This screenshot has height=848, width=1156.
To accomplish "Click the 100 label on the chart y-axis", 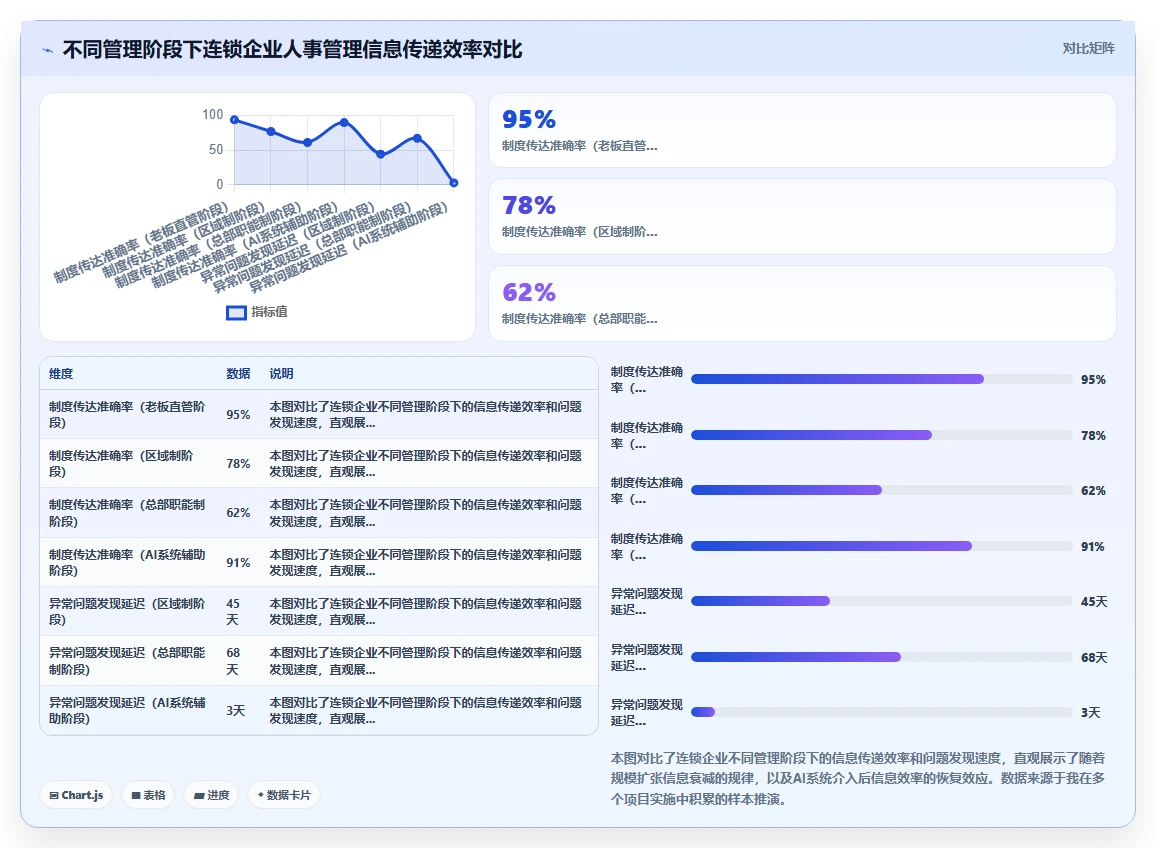I will (212, 114).
